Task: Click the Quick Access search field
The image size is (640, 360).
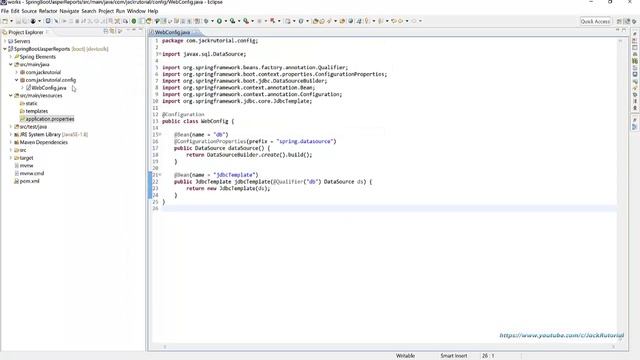Action: (596, 21)
